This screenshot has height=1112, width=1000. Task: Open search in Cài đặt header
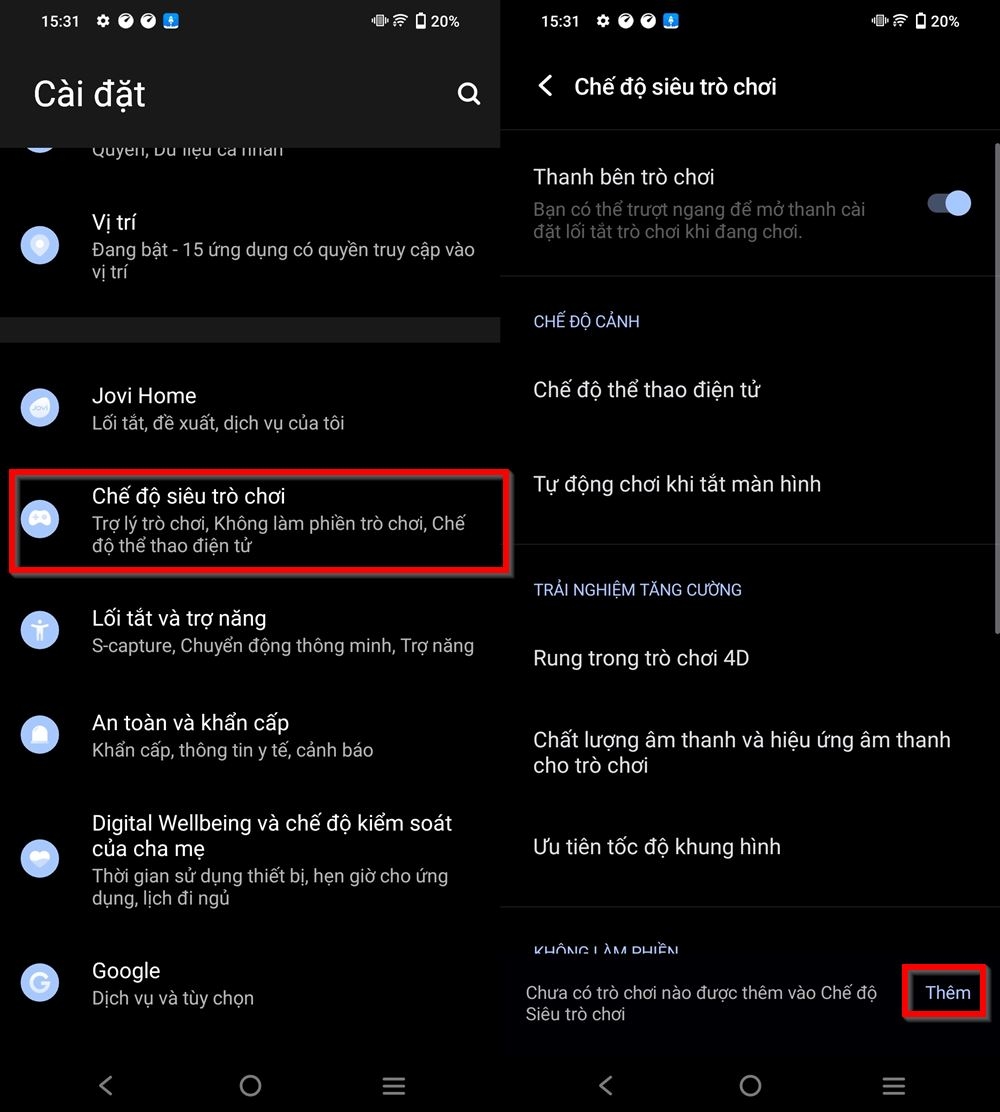coord(468,94)
